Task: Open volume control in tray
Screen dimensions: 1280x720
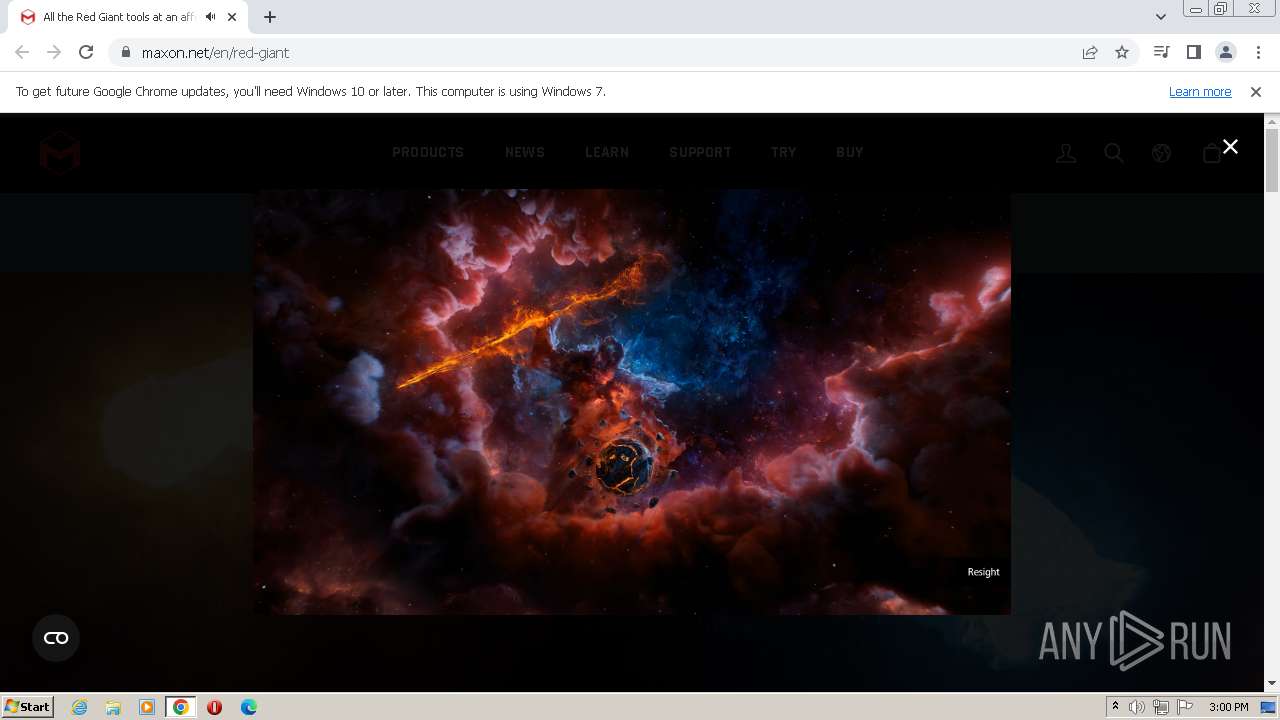Action: click(x=1137, y=707)
